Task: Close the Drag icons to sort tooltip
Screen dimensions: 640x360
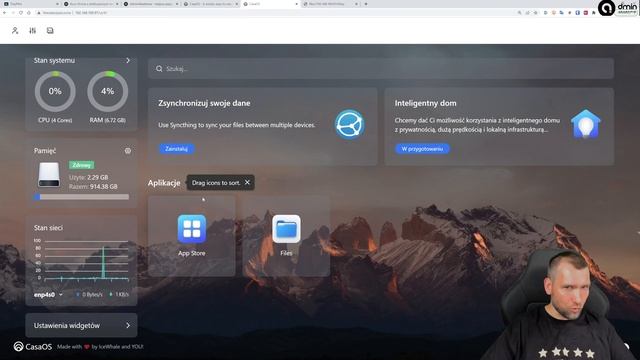Action: click(247, 182)
